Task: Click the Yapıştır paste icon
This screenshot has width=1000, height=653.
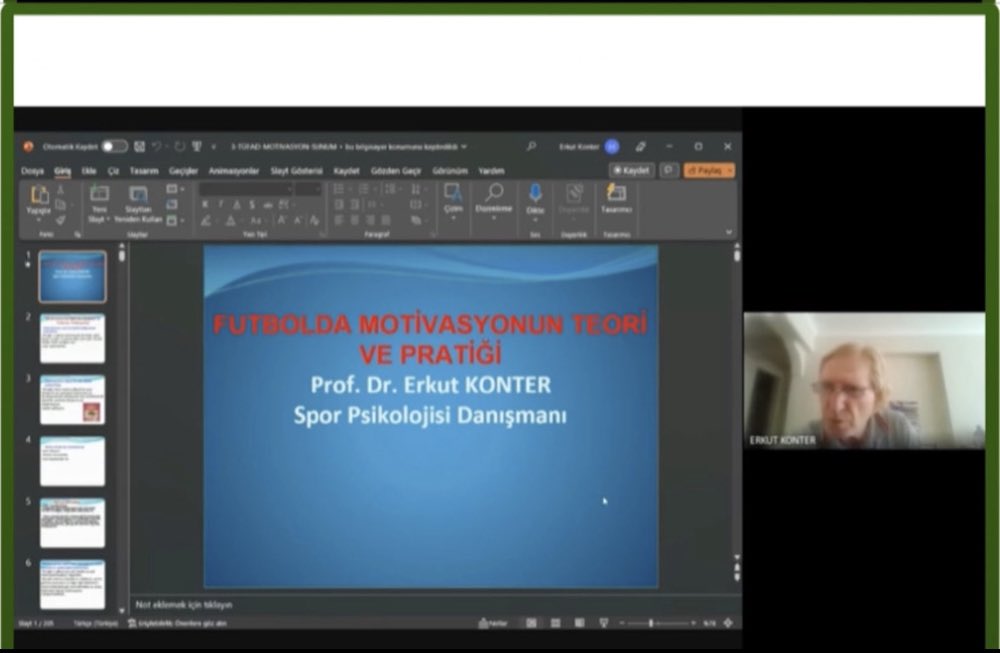Action: click(39, 194)
